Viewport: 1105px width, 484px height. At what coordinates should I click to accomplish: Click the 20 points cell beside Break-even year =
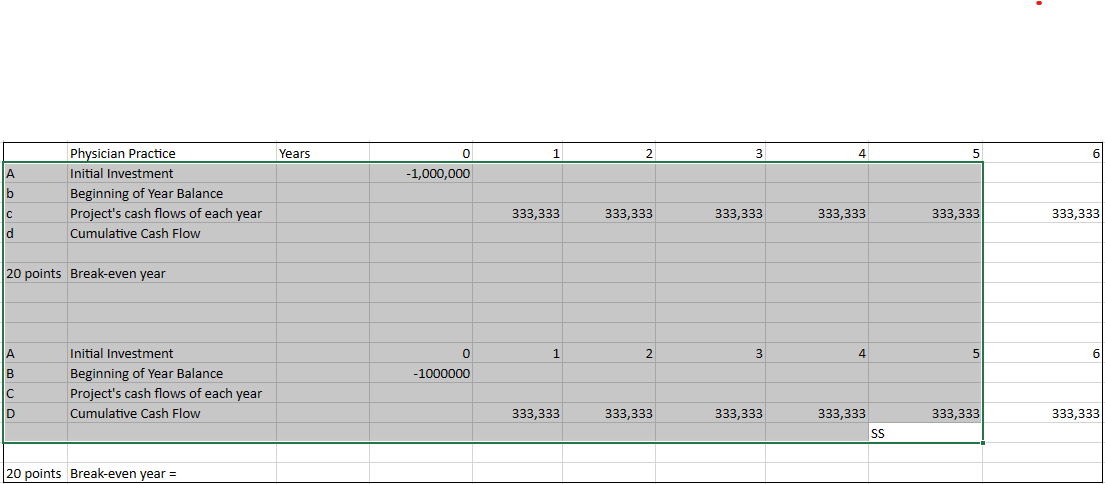coord(35,473)
